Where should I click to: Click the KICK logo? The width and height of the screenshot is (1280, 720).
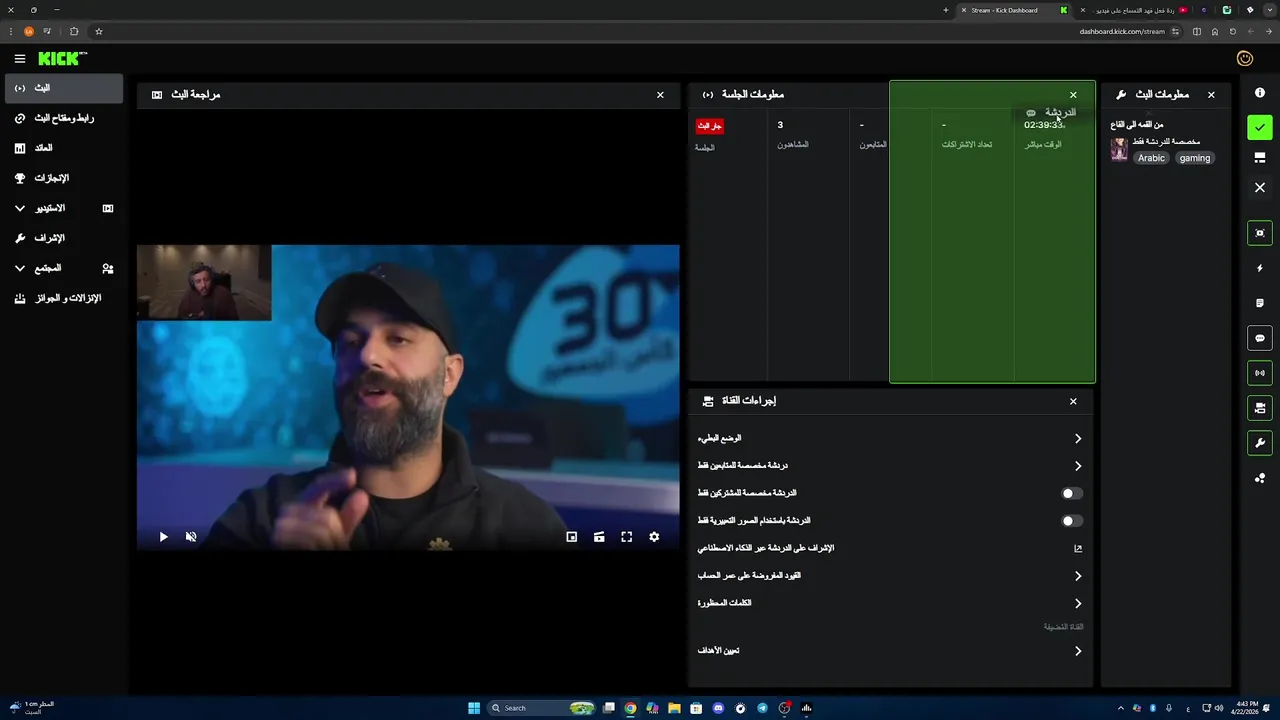pos(63,59)
